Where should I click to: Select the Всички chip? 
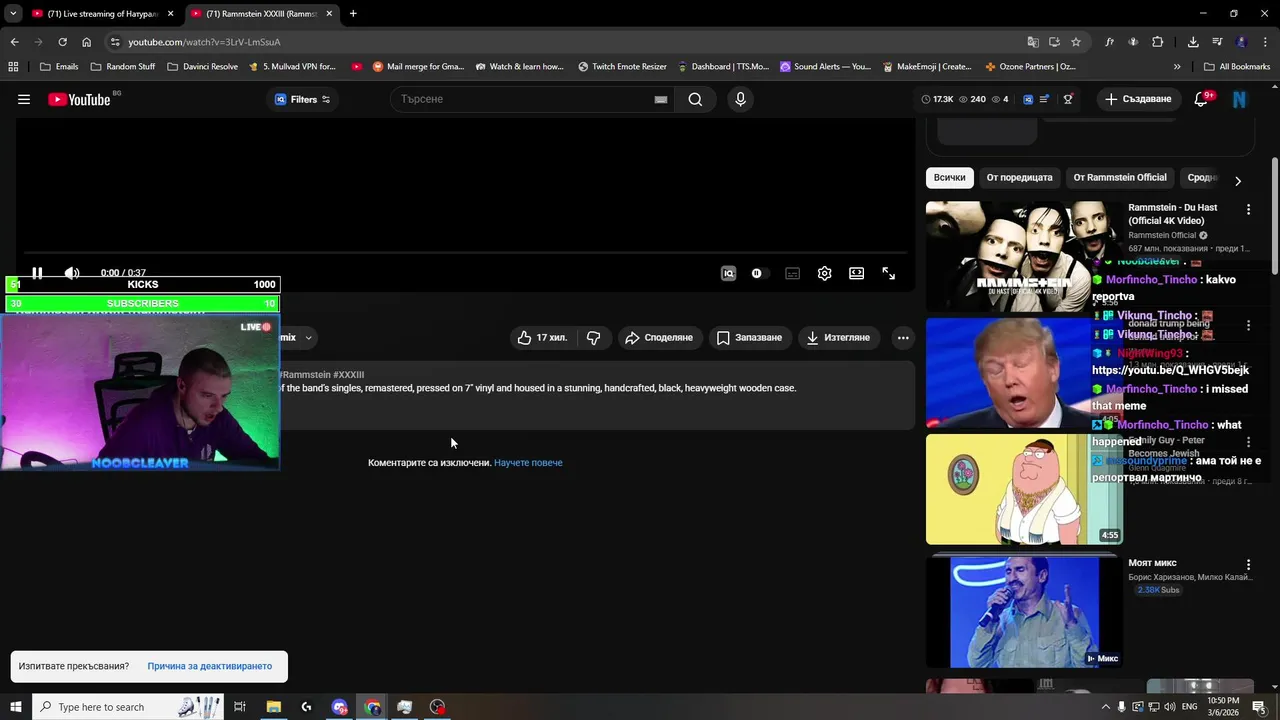coord(949,178)
